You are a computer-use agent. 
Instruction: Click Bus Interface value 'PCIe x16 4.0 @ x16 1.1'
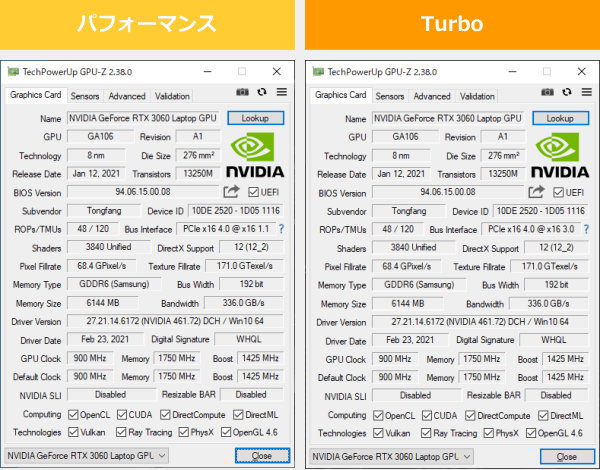tap(226, 229)
